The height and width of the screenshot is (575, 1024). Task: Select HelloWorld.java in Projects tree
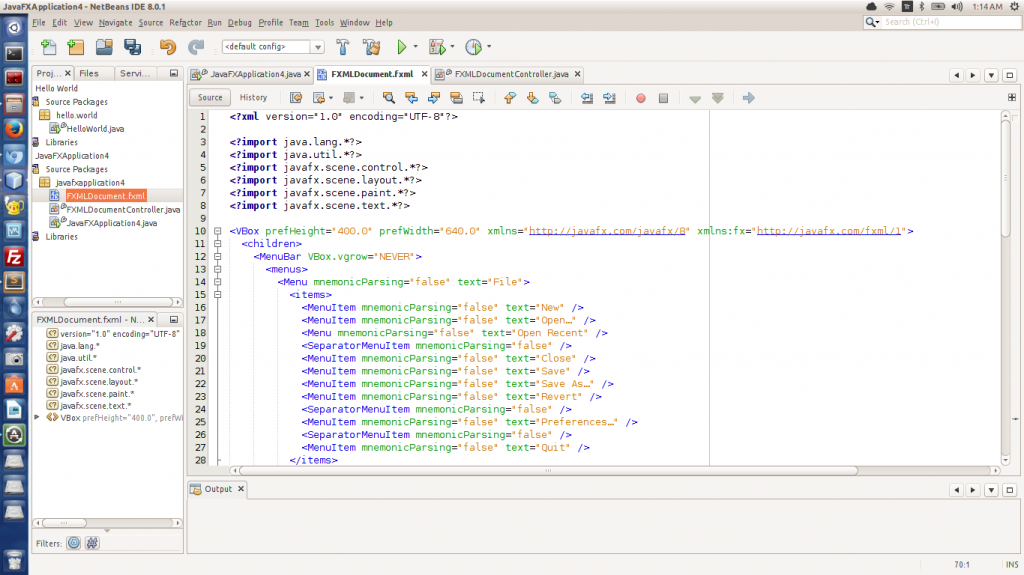pyautogui.click(x=95, y=129)
